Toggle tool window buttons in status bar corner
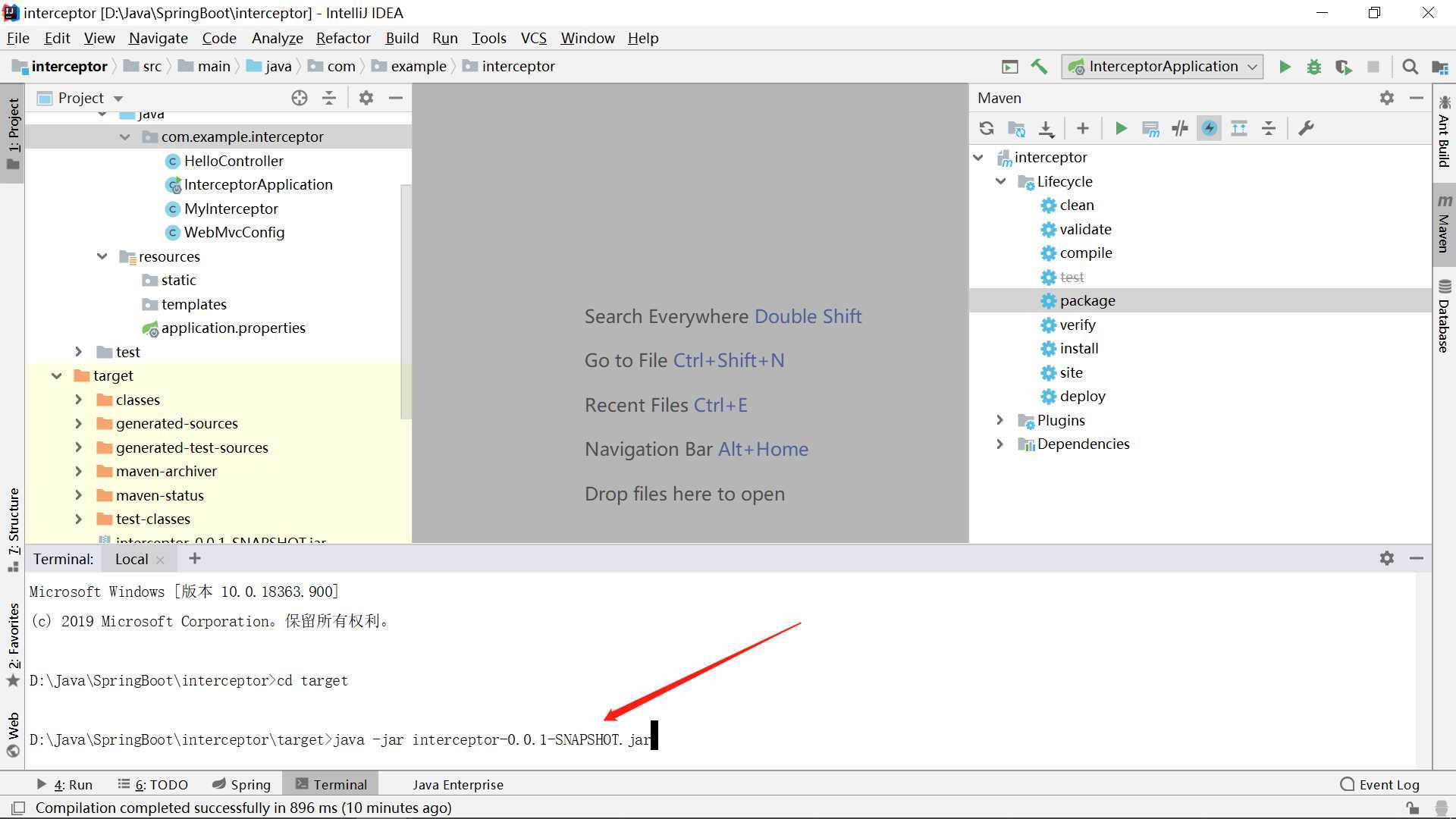 19,808
